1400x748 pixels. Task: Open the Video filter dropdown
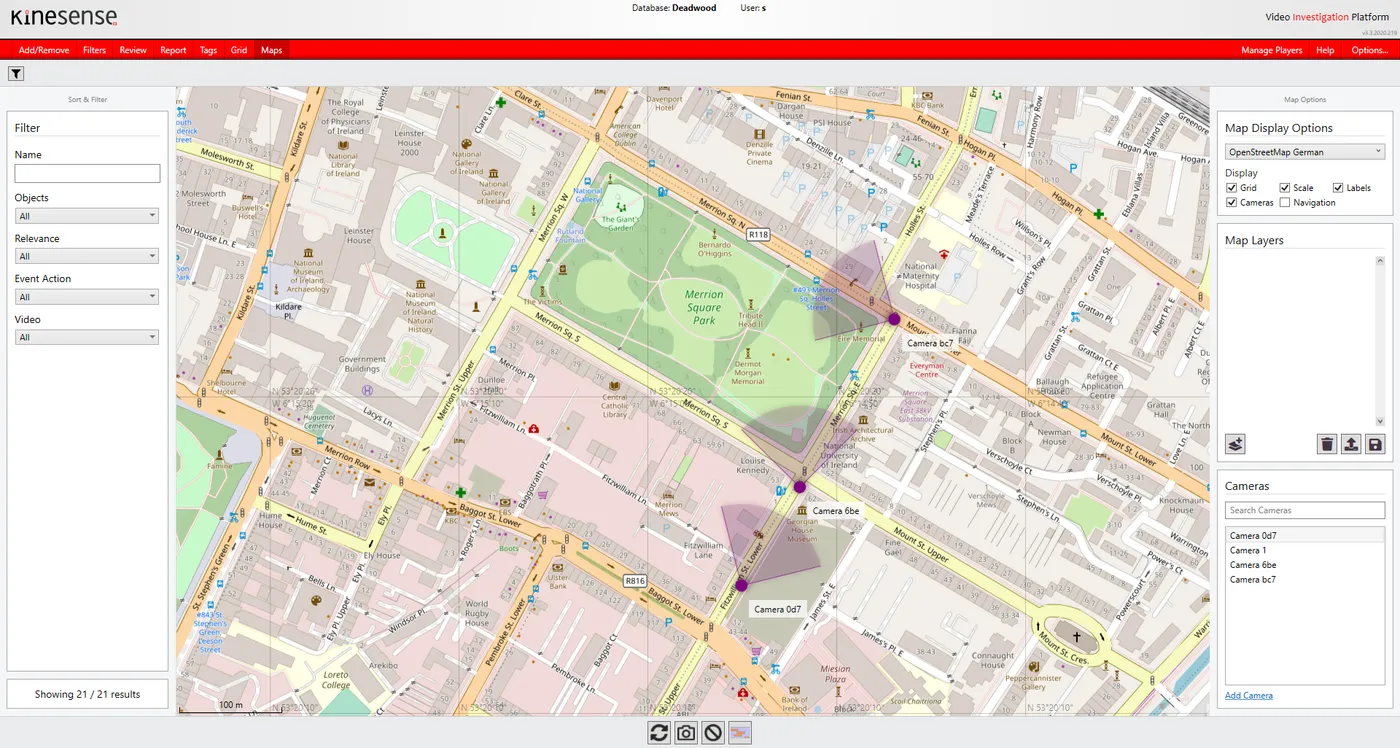pos(87,337)
